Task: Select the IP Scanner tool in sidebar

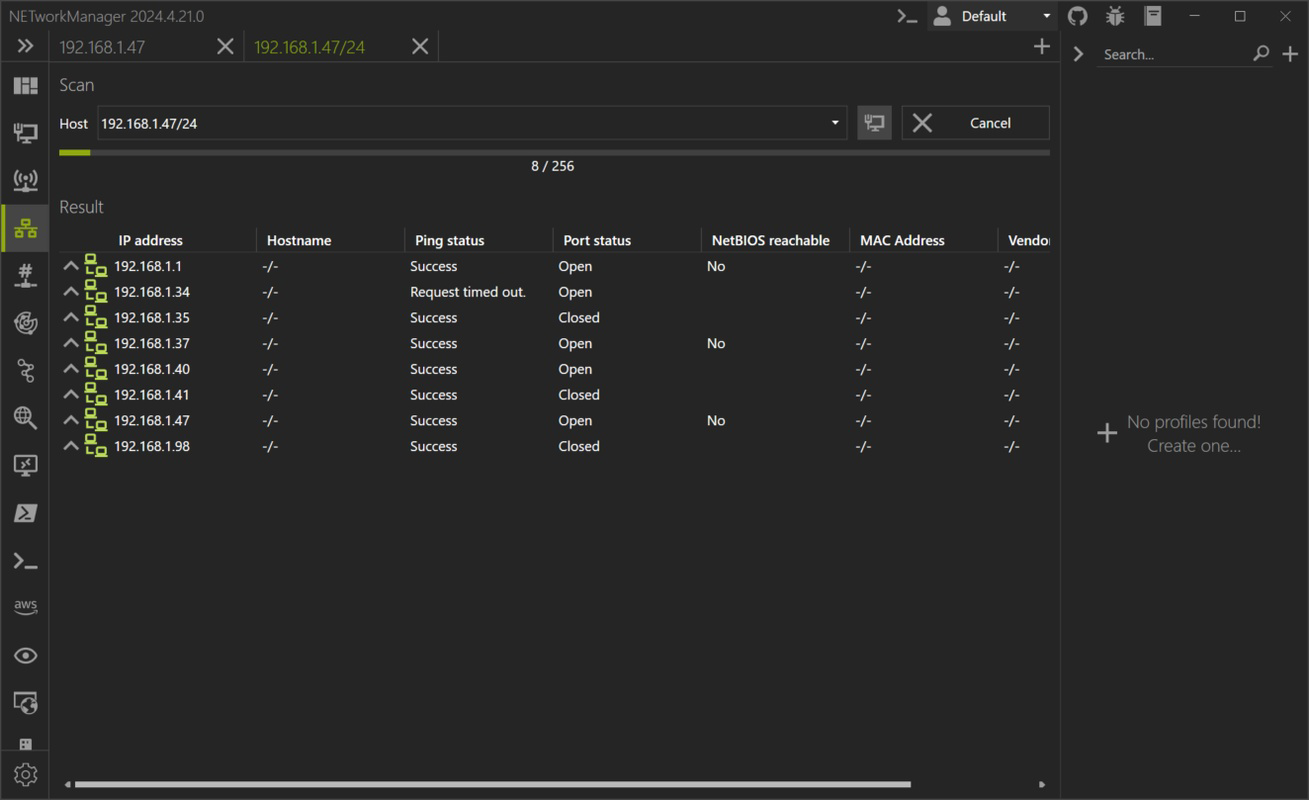Action: click(25, 228)
